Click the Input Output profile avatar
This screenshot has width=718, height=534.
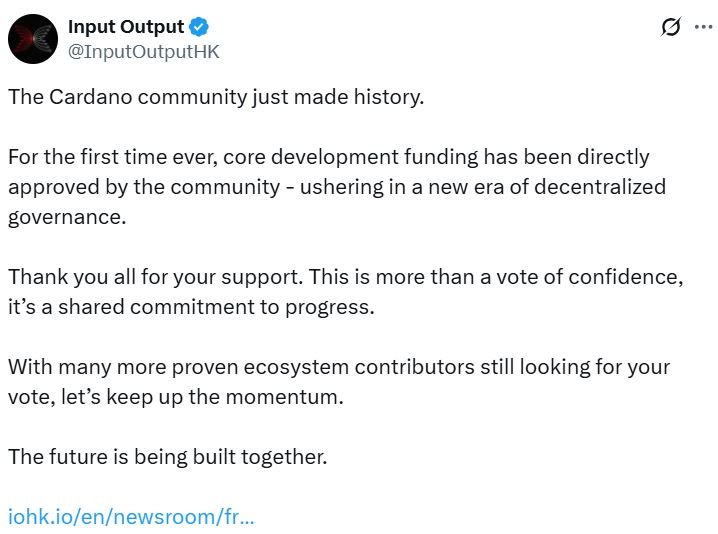[33, 39]
